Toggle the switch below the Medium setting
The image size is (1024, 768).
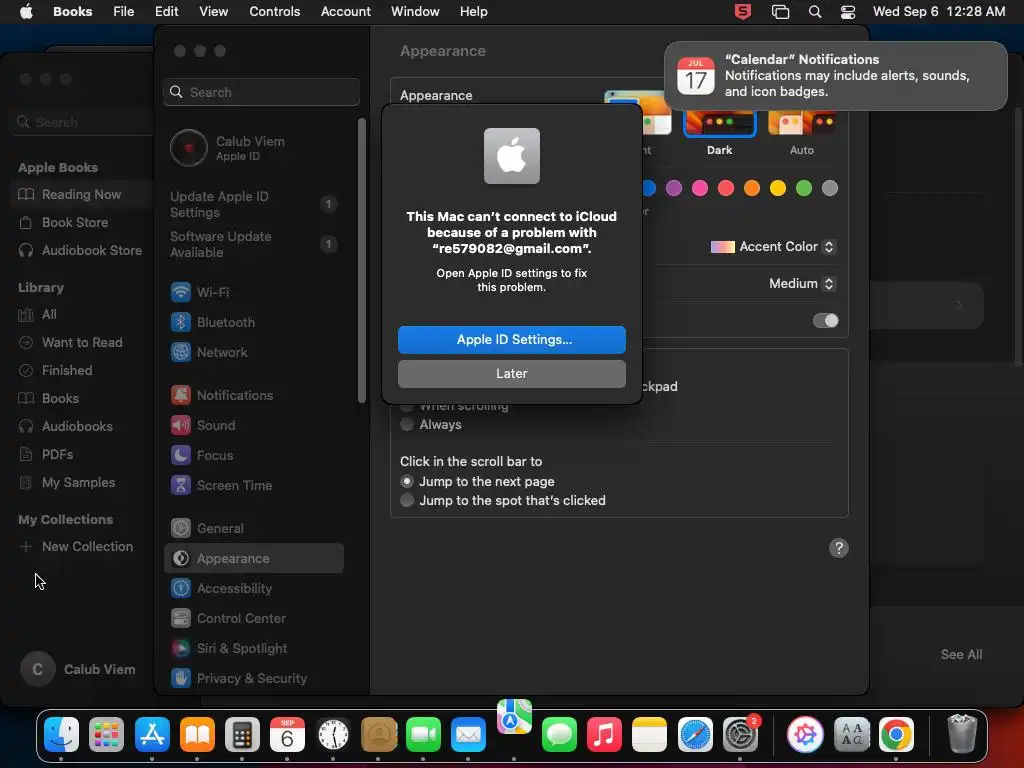[x=825, y=321]
